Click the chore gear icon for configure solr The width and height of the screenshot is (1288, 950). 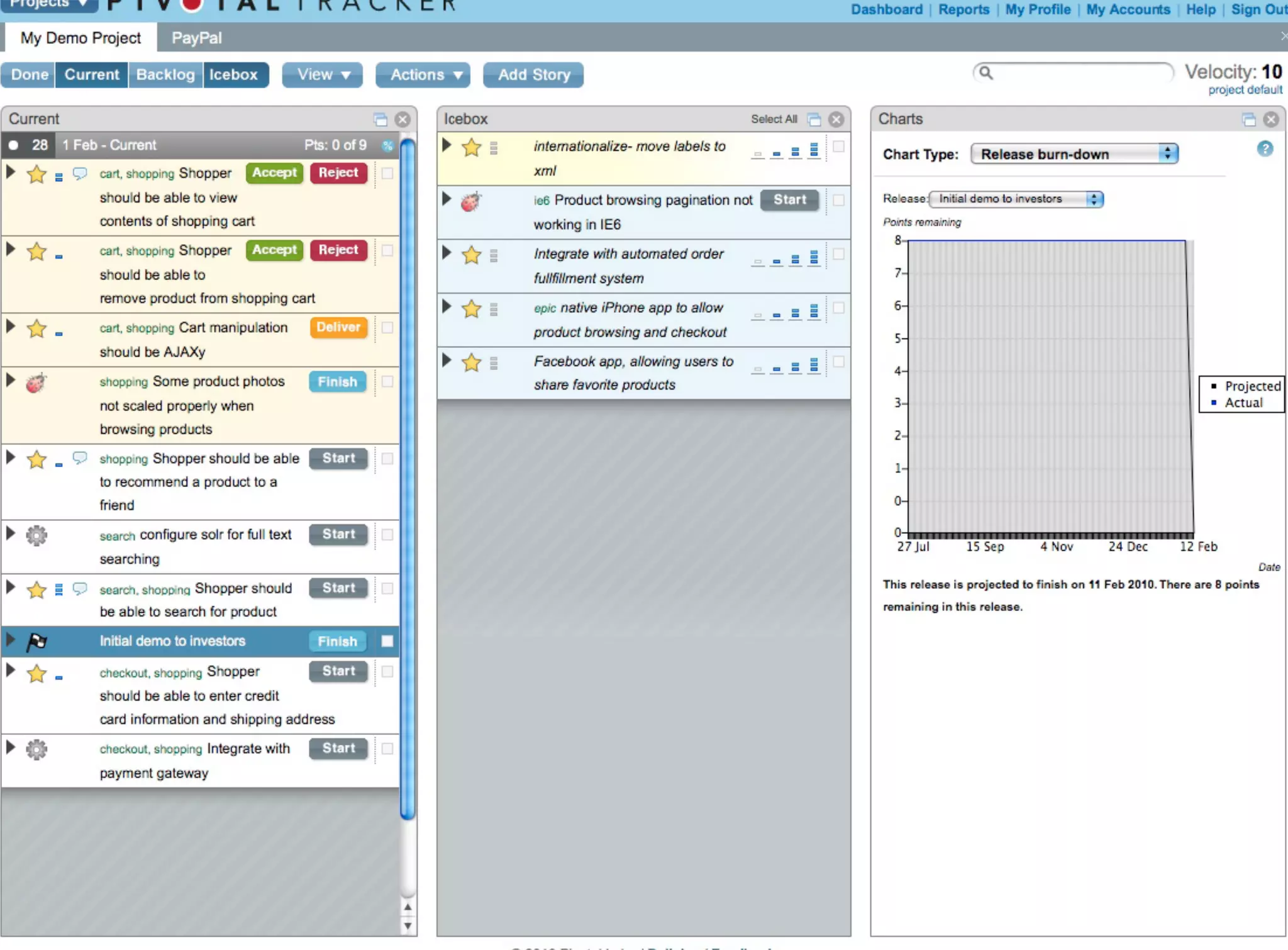[36, 535]
